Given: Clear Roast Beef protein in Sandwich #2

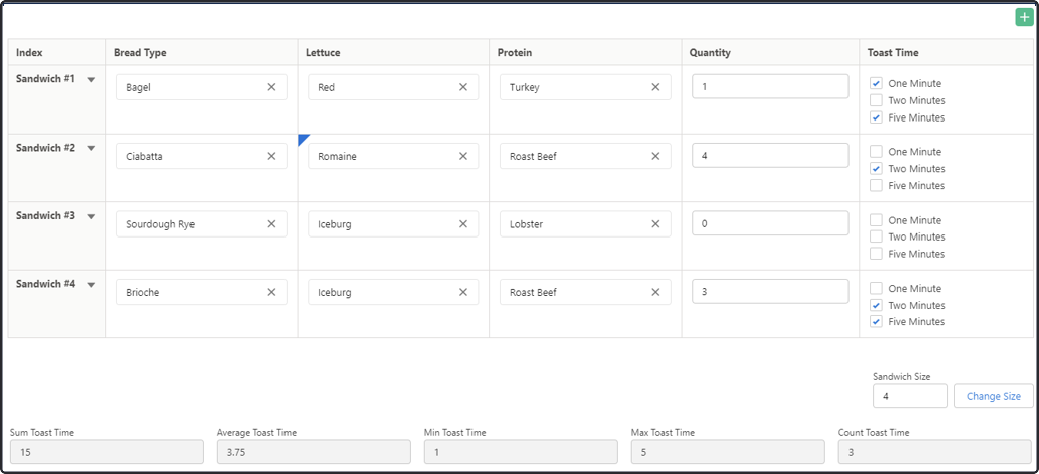Looking at the screenshot, I should point(655,156).
